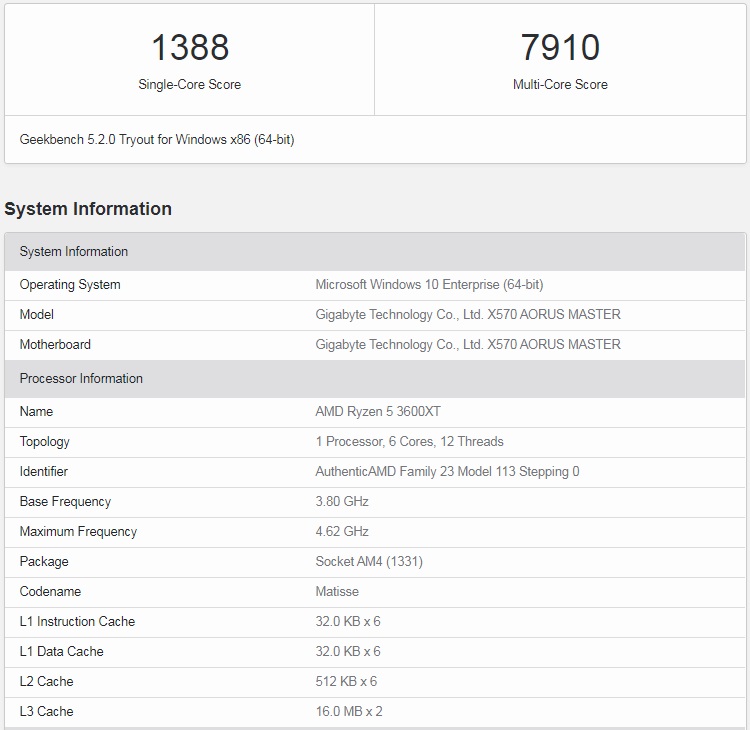The height and width of the screenshot is (730, 750).
Task: Click the 3.80 GHz base frequency value
Action: pos(342,501)
